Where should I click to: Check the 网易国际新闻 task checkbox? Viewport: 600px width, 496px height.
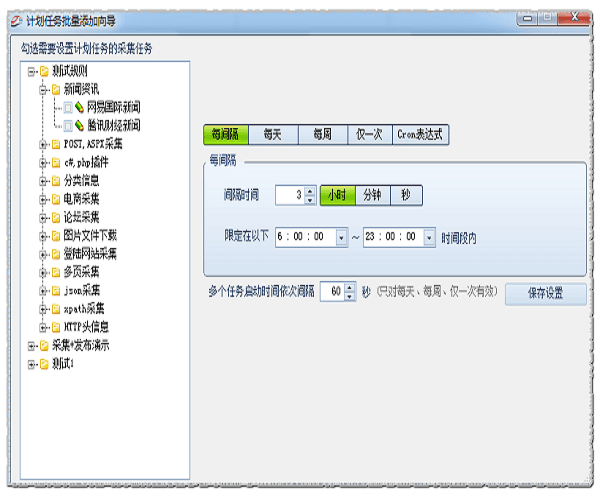[x=68, y=107]
